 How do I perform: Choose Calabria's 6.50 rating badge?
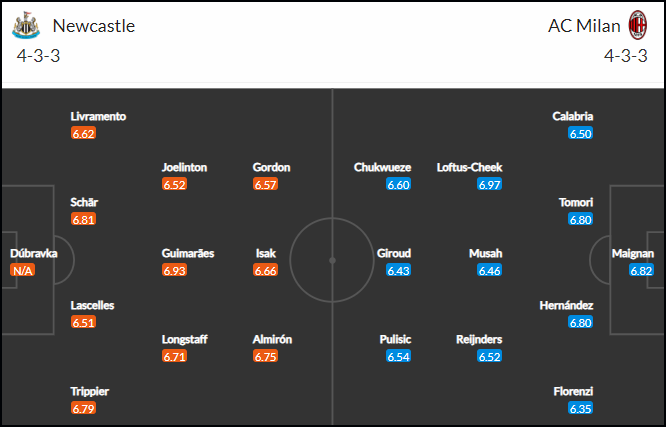pyautogui.click(x=580, y=133)
